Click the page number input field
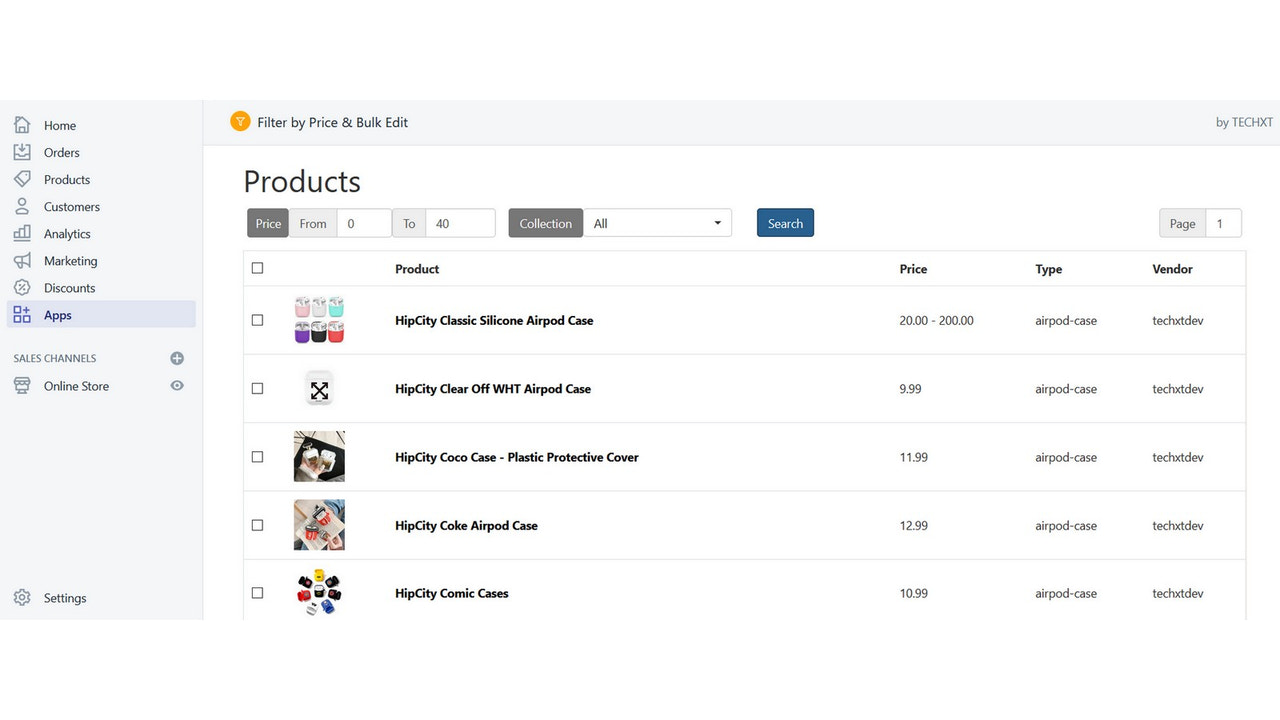 [x=1221, y=223]
